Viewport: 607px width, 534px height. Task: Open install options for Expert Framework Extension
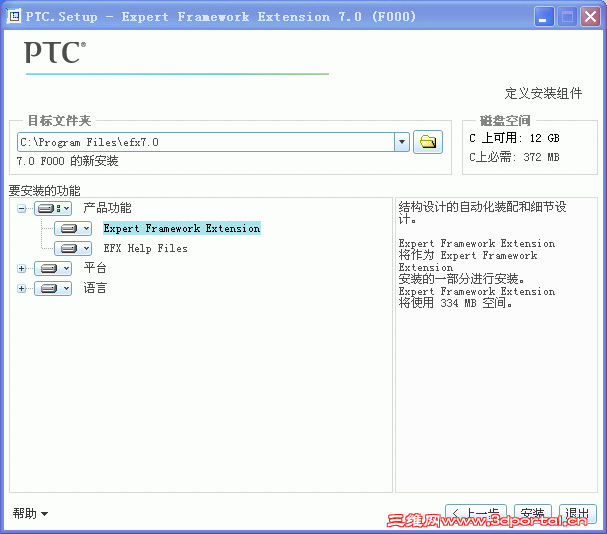pos(73,228)
